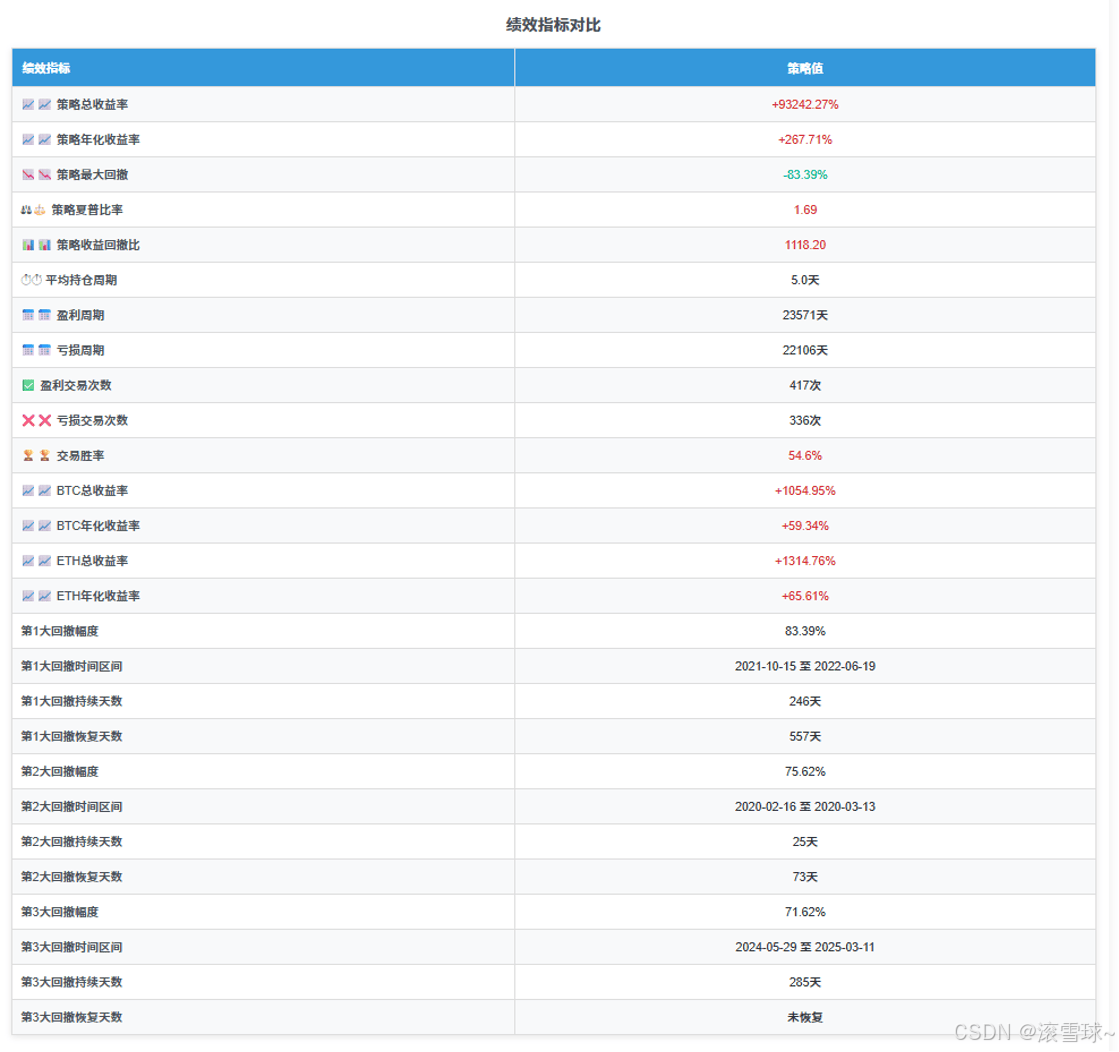Click the 71.62% value
Viewport: 1119px width, 1052px height.
pos(805,912)
